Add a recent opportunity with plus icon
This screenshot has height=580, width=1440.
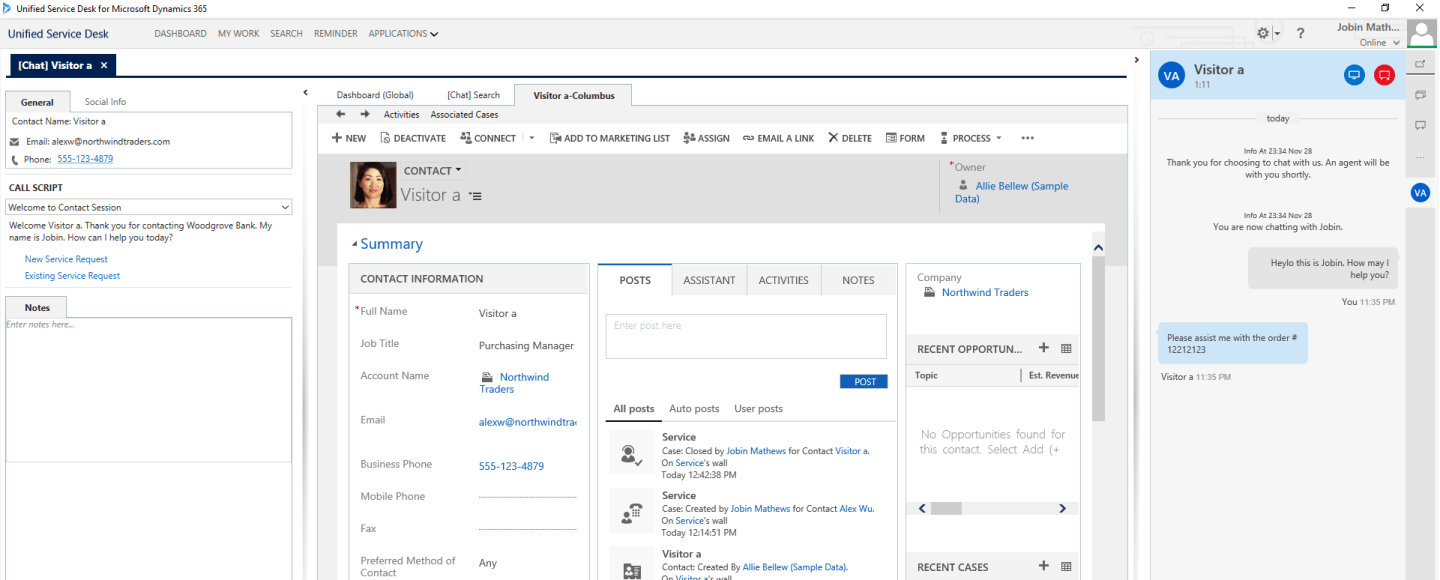1043,348
